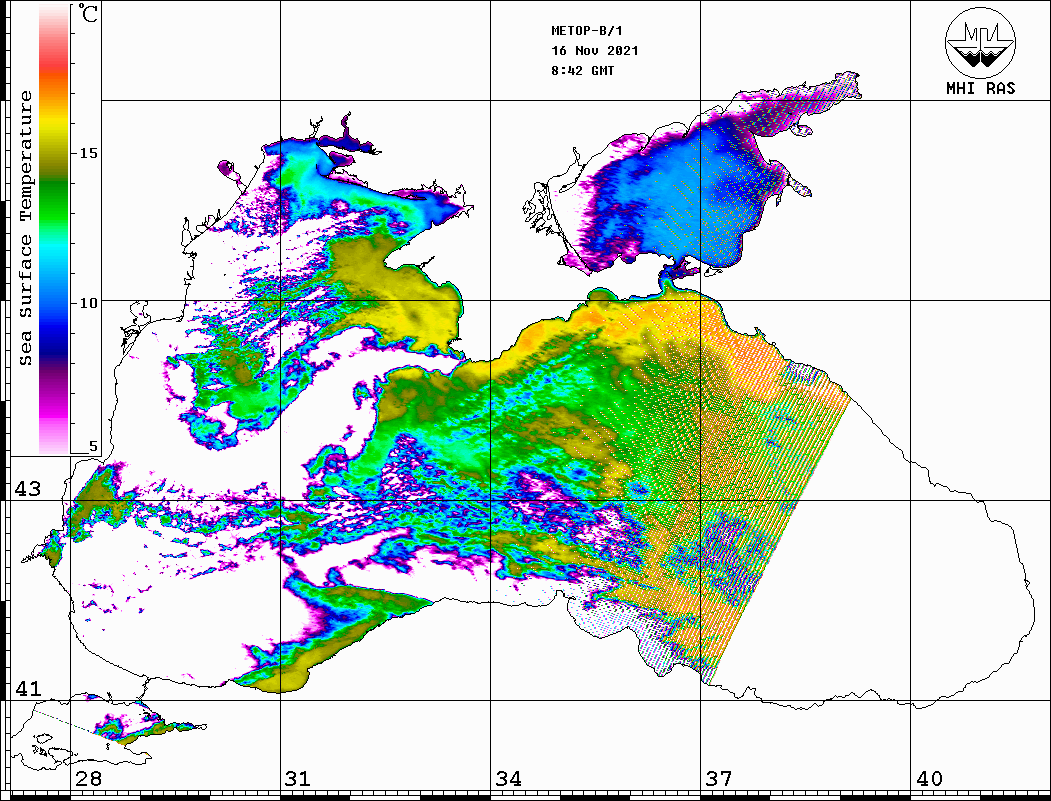The width and height of the screenshot is (1051, 801).
Task: Click longitude label '37'
Action: coord(718,779)
